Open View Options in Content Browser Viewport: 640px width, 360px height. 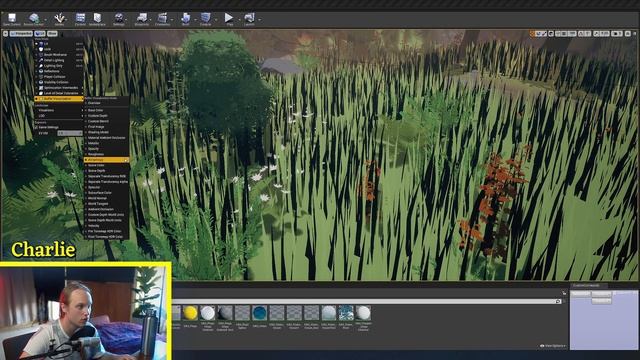pyautogui.click(x=553, y=346)
